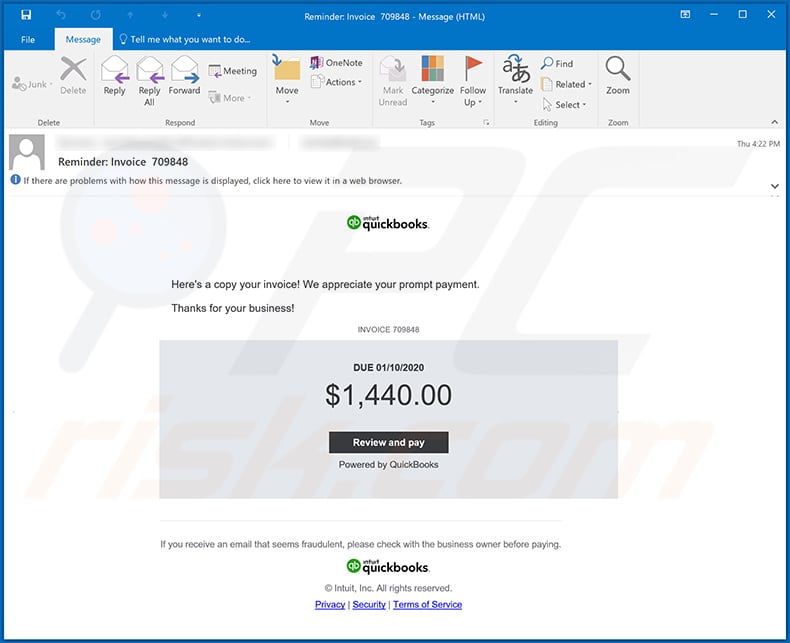Click the "INVOICE 709848" label
Image resolution: width=790 pixels, height=643 pixels.
[x=388, y=330]
